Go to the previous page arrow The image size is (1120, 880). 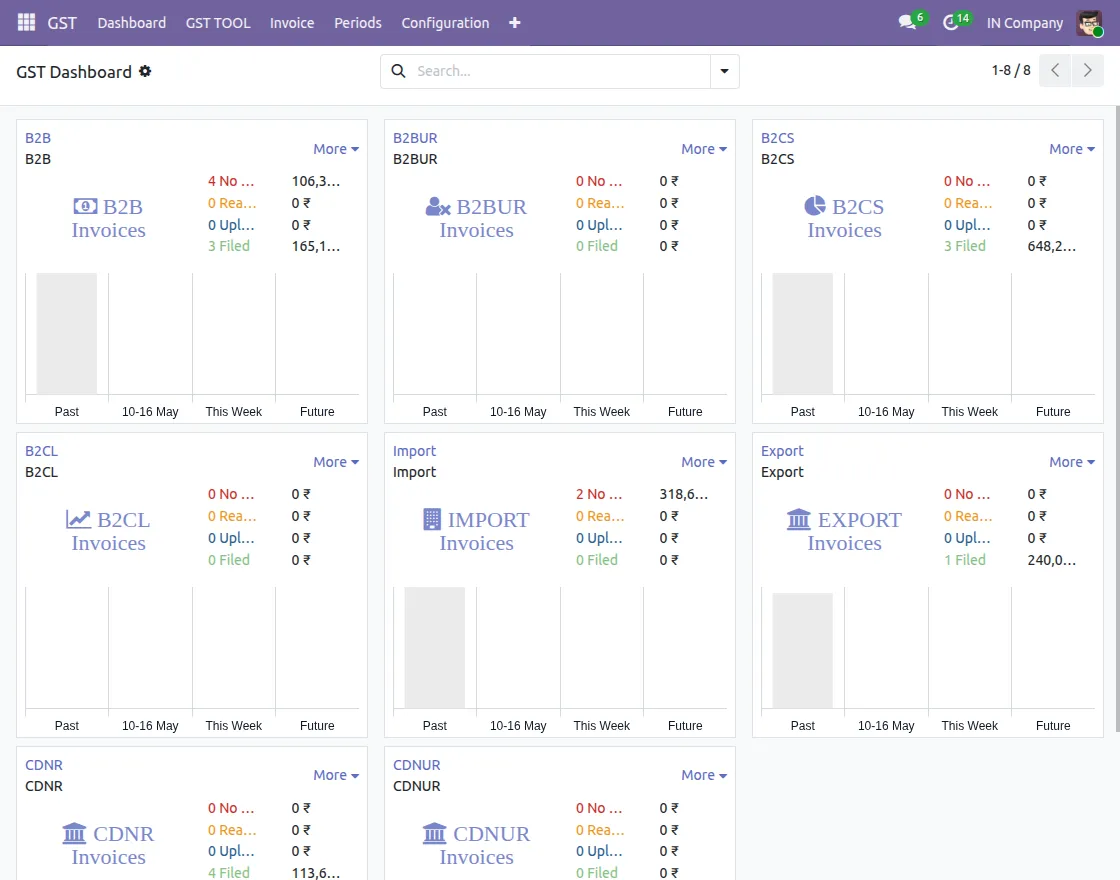point(1055,70)
